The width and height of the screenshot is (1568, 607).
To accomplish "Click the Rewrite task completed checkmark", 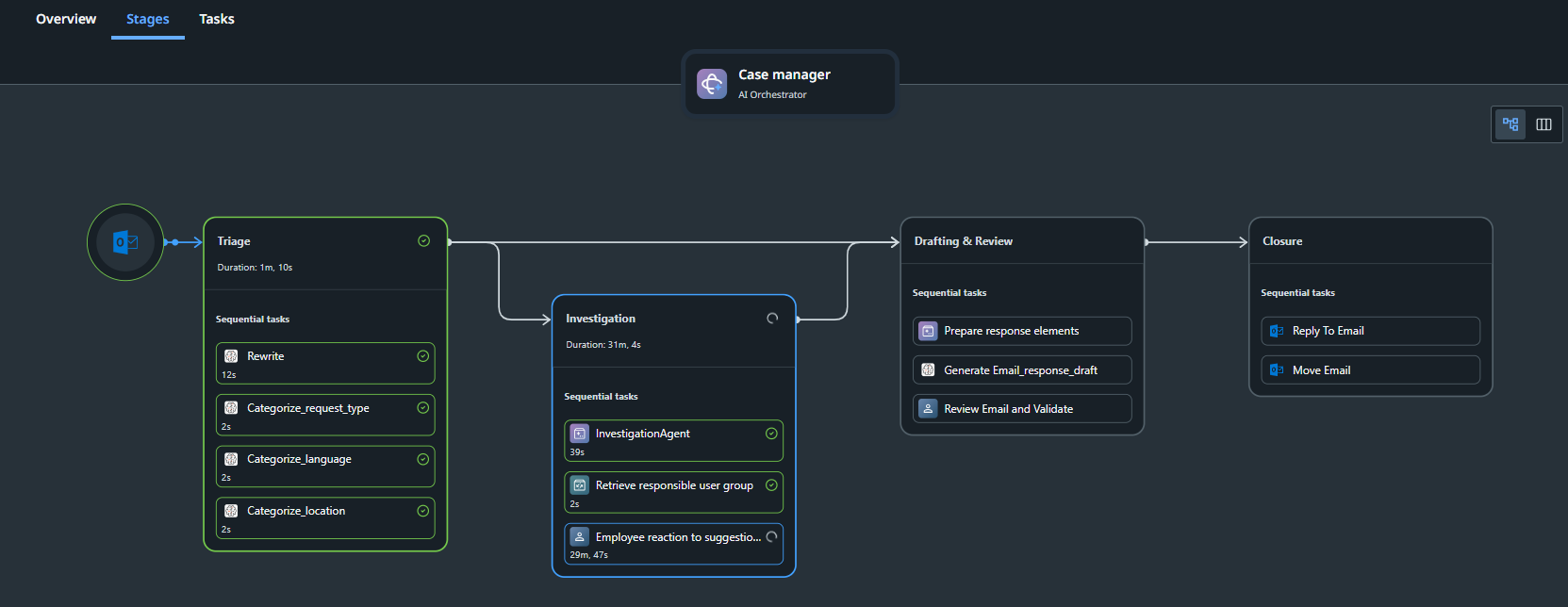I will point(423,356).
